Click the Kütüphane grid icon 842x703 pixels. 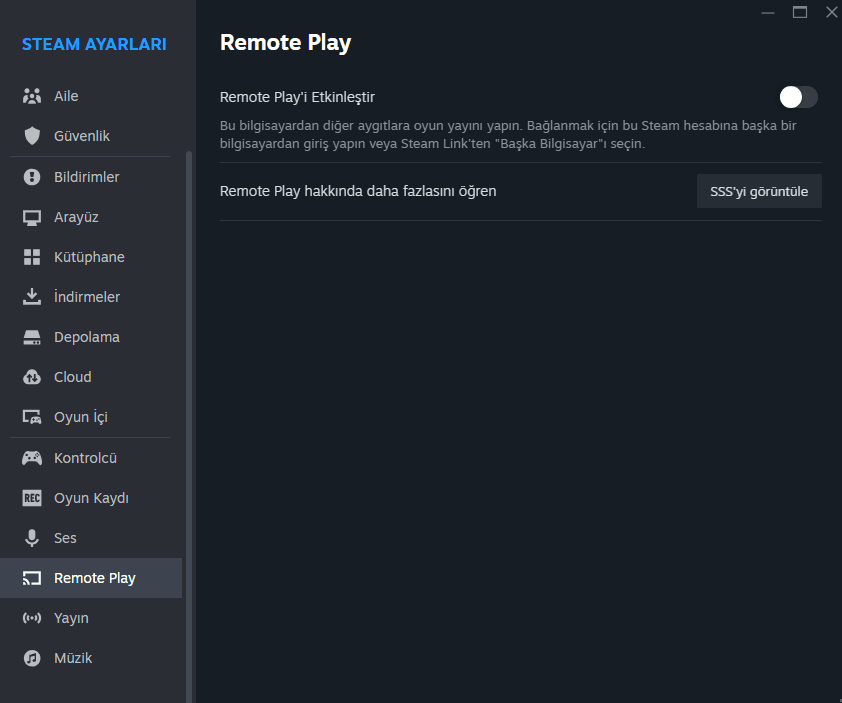pyautogui.click(x=32, y=257)
